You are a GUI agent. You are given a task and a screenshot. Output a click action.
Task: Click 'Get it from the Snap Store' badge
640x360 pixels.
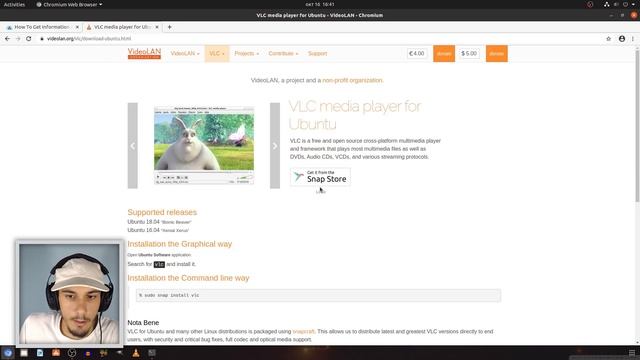coord(320,177)
